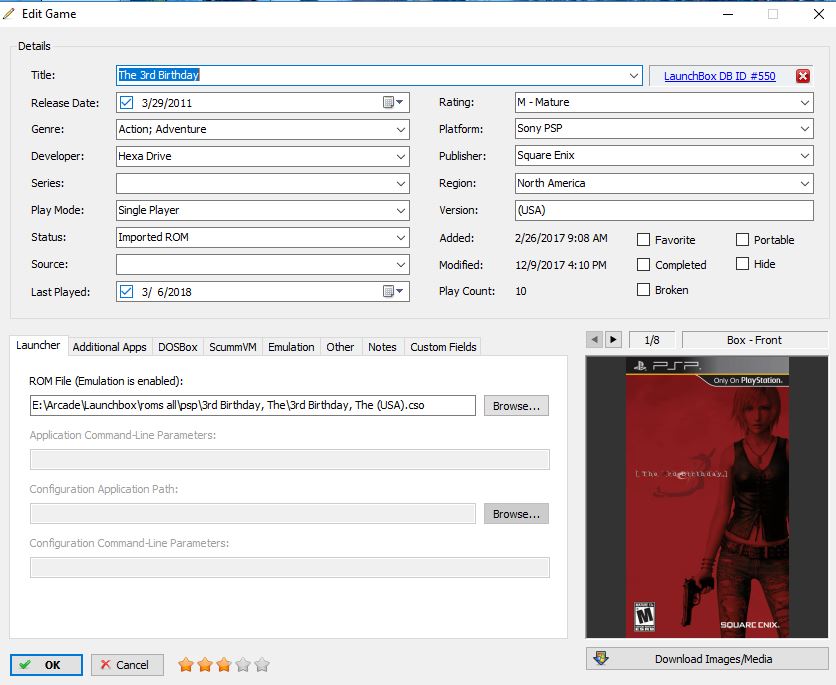The width and height of the screenshot is (836, 685).
Task: Uncheck the Release Date checkbox
Action: point(126,102)
